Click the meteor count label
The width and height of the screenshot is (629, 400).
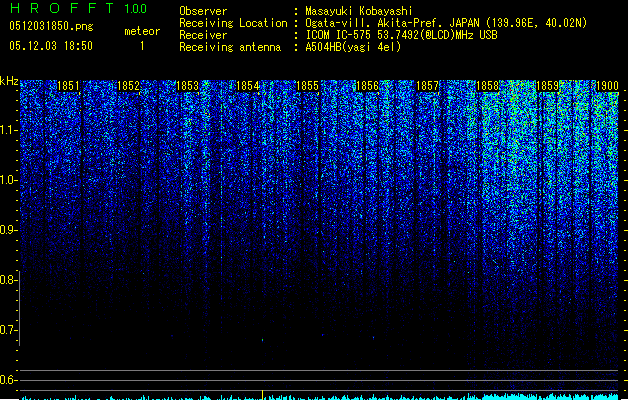[x=142, y=31]
